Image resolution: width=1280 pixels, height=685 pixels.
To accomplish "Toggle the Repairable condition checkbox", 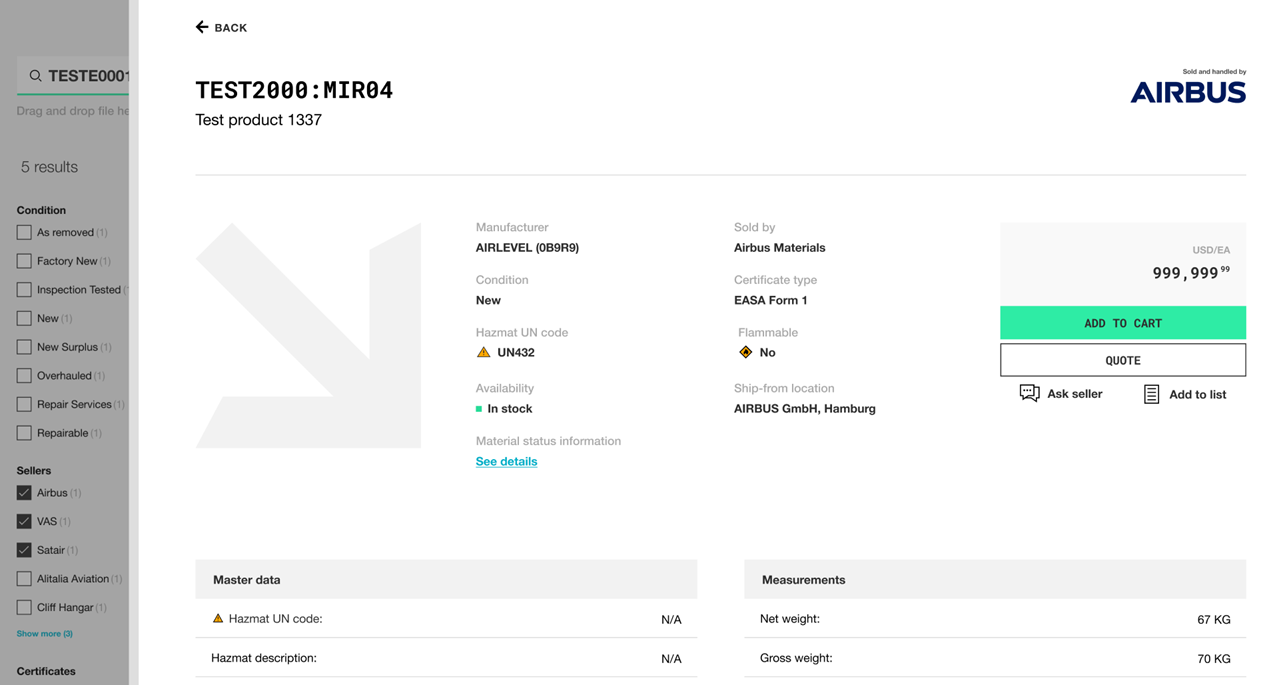I will pyautogui.click(x=24, y=433).
